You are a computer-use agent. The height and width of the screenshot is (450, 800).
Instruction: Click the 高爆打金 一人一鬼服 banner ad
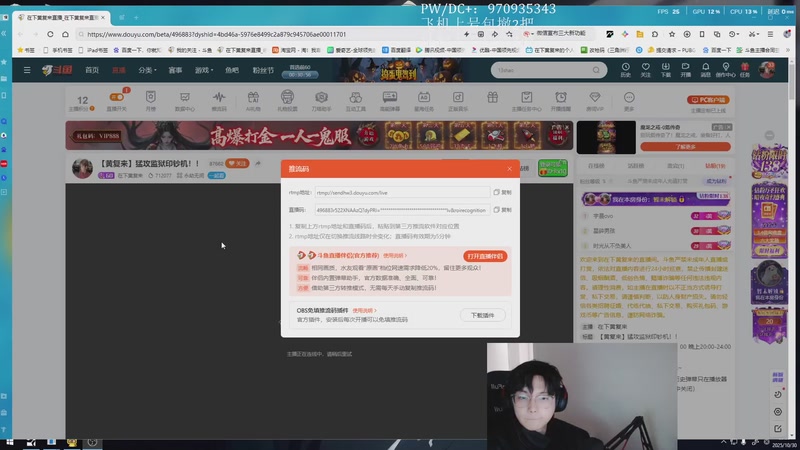(x=319, y=135)
